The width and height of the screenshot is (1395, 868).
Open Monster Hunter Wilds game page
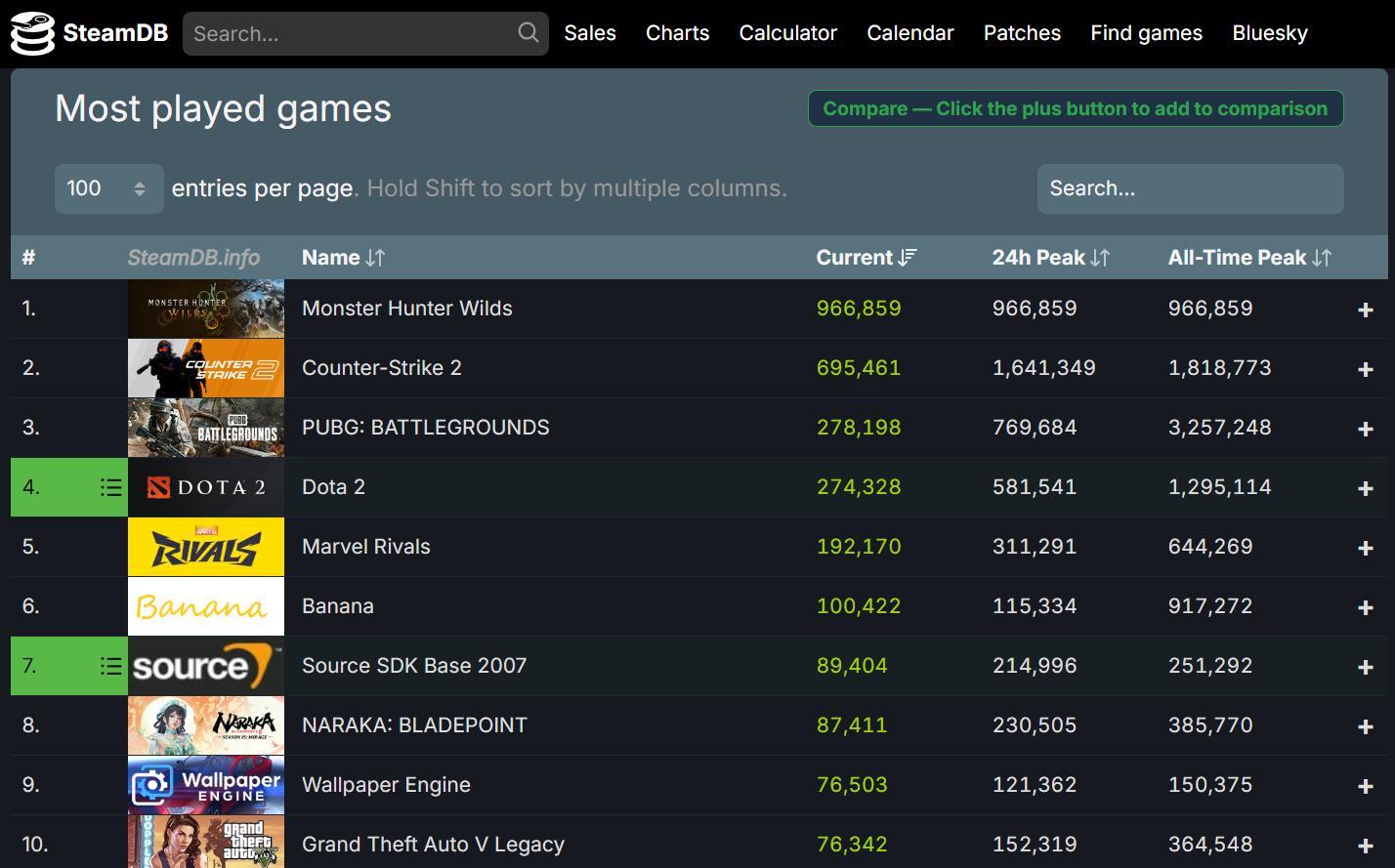point(406,309)
